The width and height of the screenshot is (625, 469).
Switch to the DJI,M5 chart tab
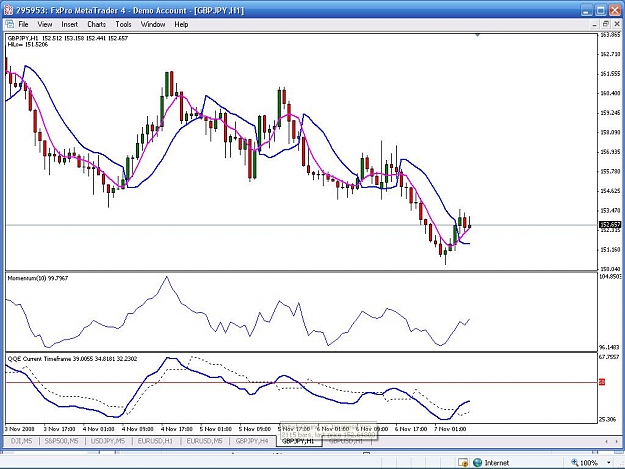[x=21, y=441]
